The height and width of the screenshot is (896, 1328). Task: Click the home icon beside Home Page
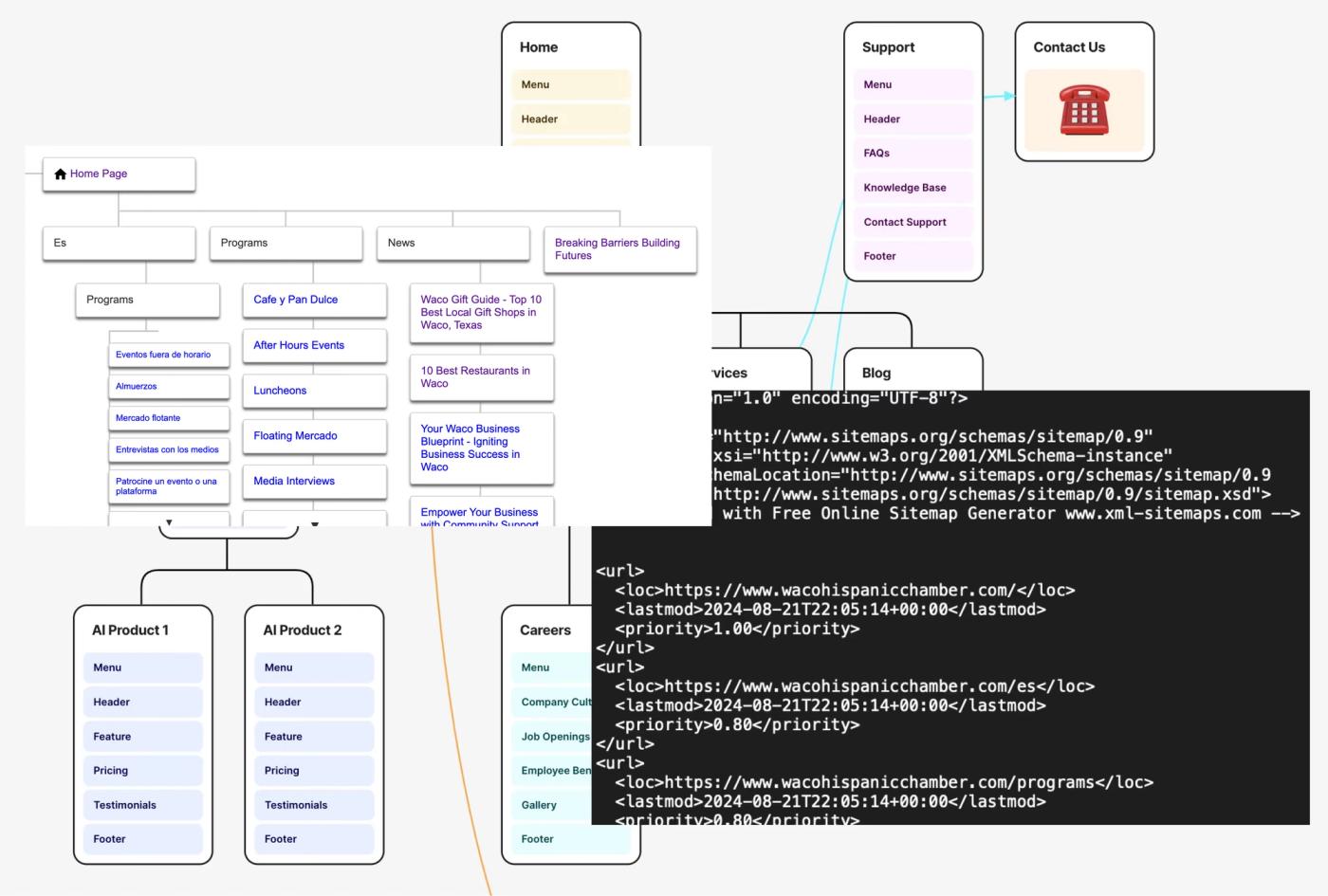coord(61,174)
